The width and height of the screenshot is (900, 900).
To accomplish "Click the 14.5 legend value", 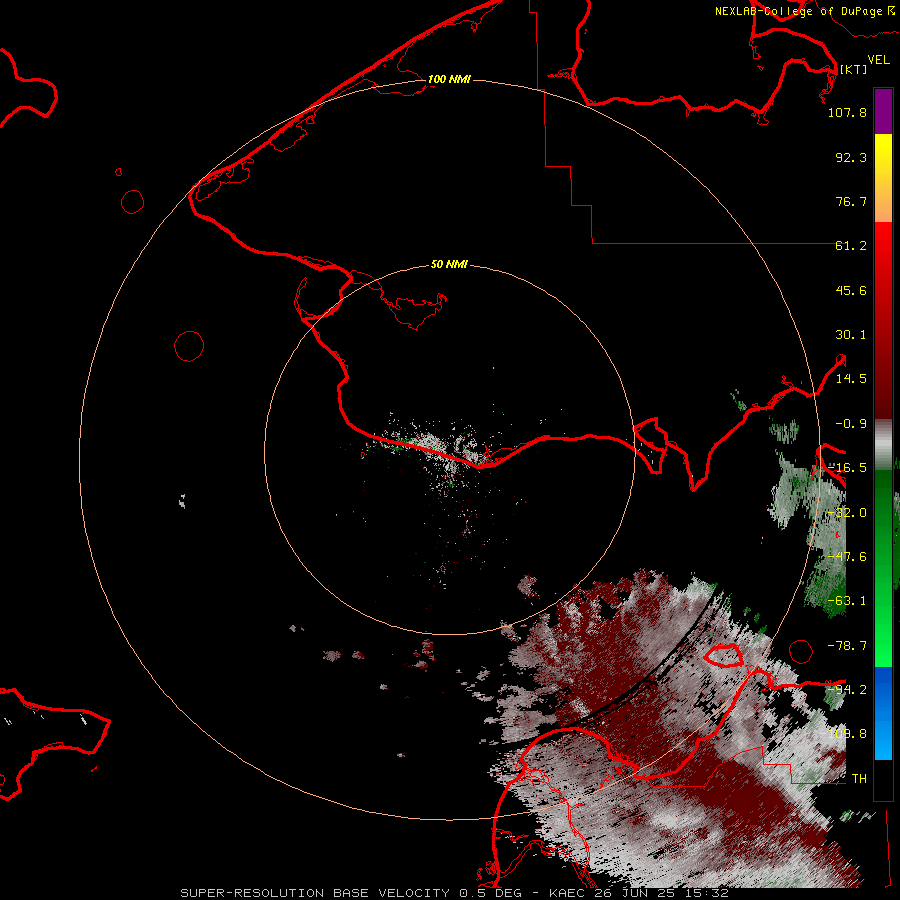I will [x=851, y=379].
